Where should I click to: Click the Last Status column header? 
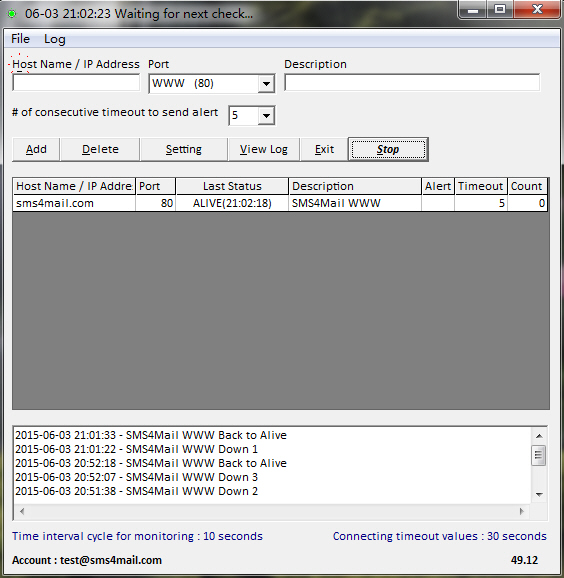click(x=232, y=186)
